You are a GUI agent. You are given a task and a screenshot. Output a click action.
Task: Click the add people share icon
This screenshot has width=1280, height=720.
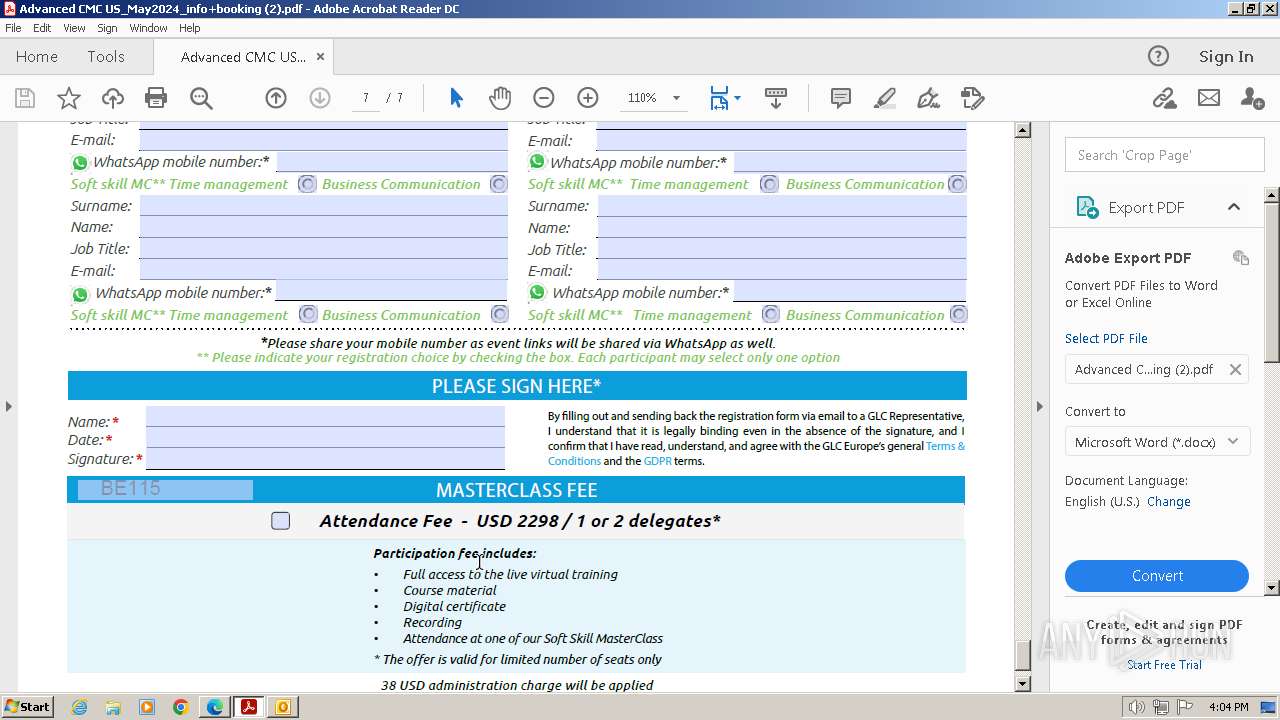pos(1252,98)
